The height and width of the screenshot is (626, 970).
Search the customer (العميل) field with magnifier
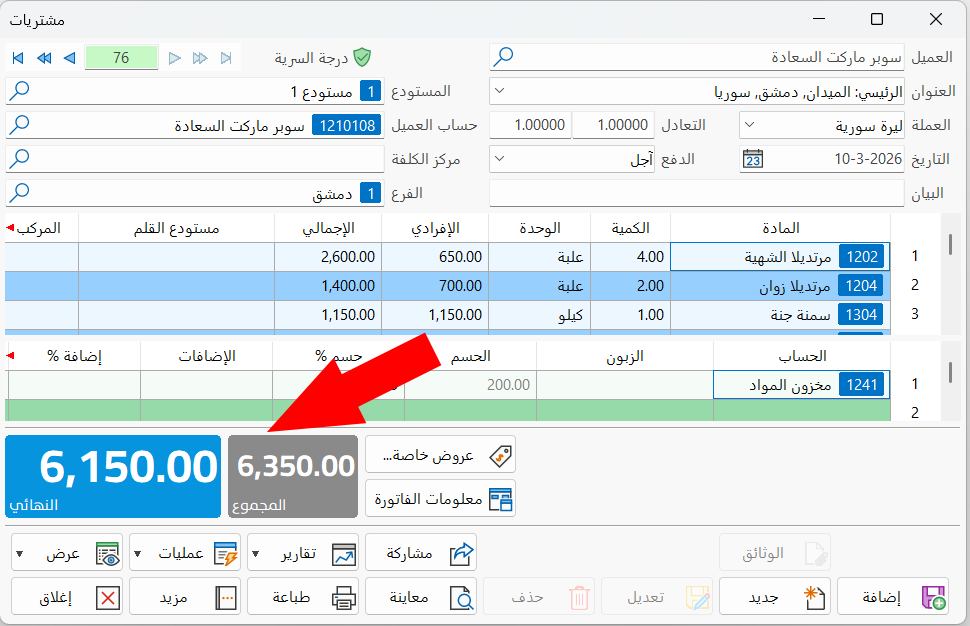(x=504, y=57)
